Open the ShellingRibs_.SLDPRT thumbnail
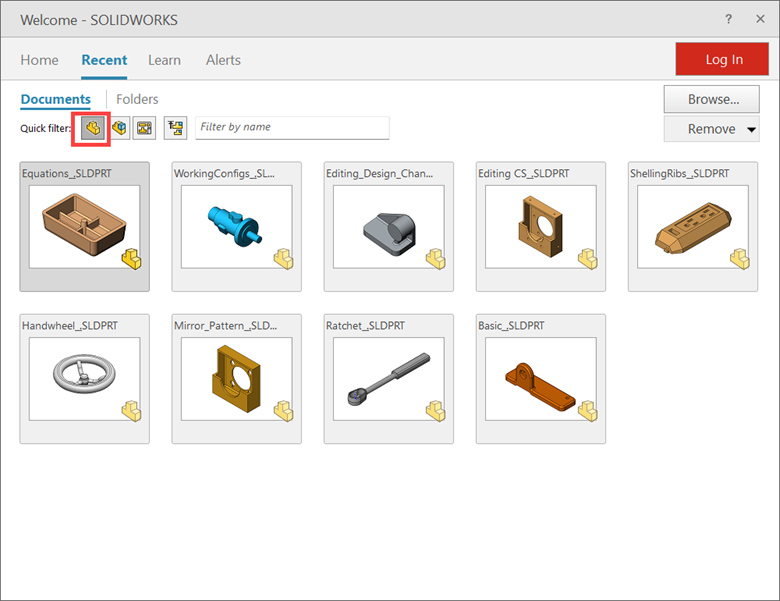This screenshot has width=780, height=601. point(693,227)
